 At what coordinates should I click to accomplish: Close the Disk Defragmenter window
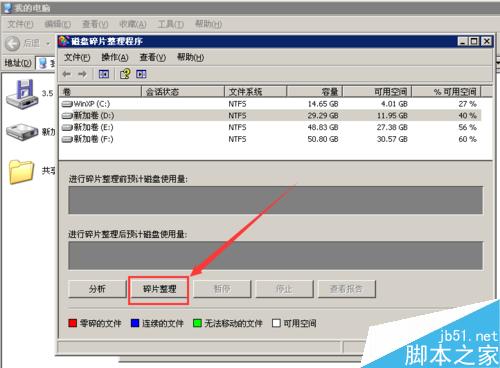point(487,41)
